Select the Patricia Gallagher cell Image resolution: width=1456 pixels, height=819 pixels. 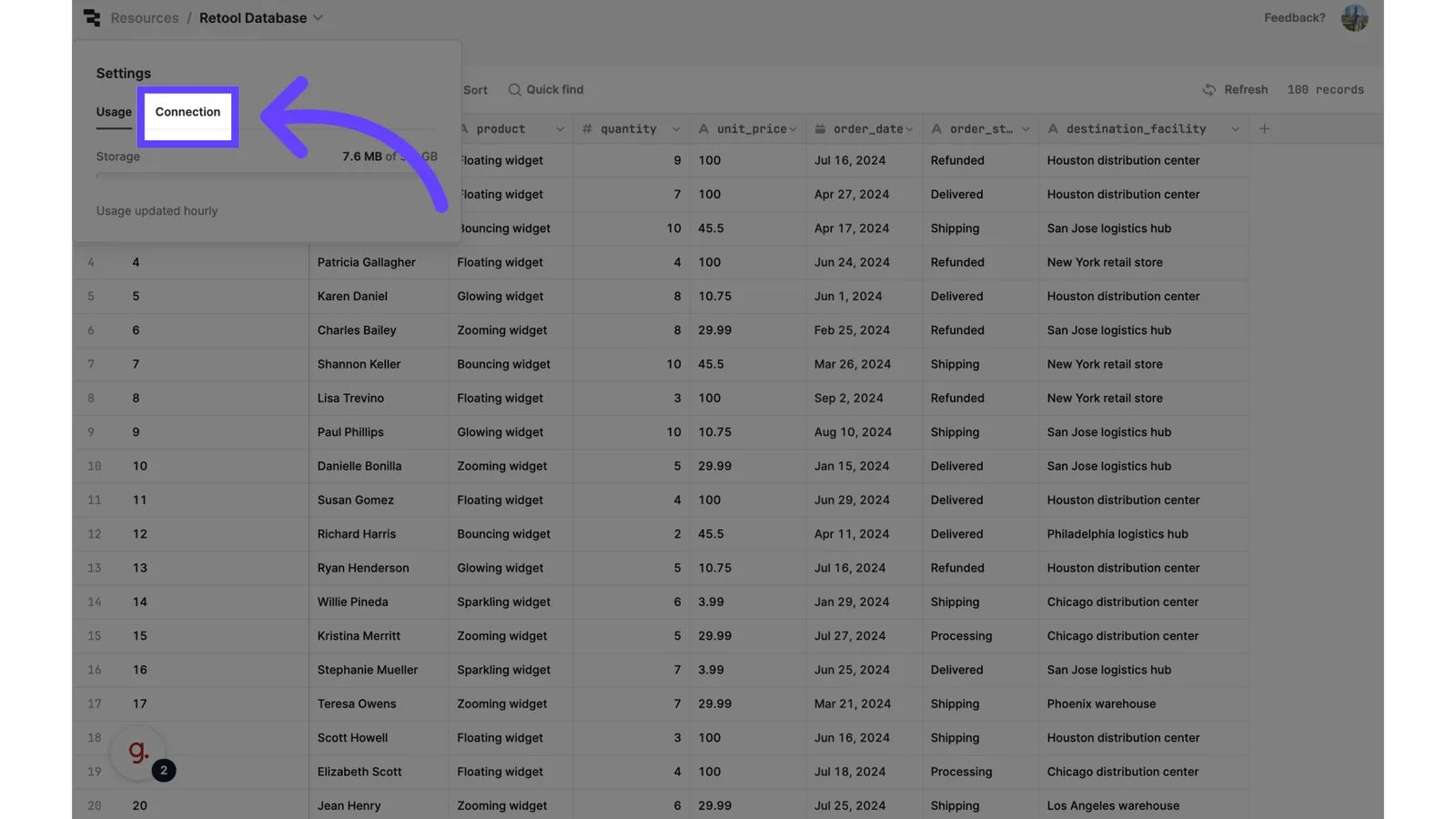point(379,262)
